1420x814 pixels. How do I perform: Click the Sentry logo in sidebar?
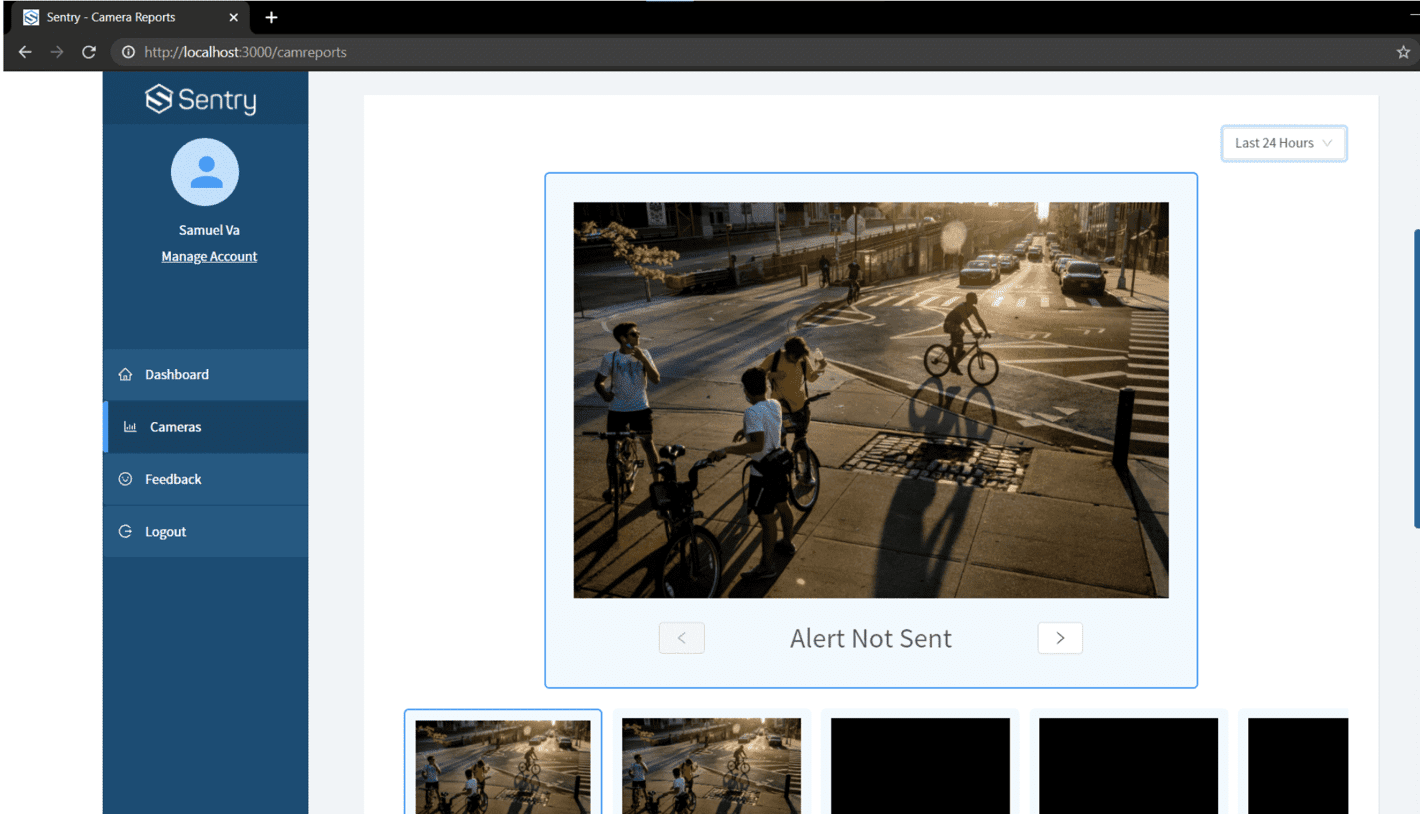point(201,99)
